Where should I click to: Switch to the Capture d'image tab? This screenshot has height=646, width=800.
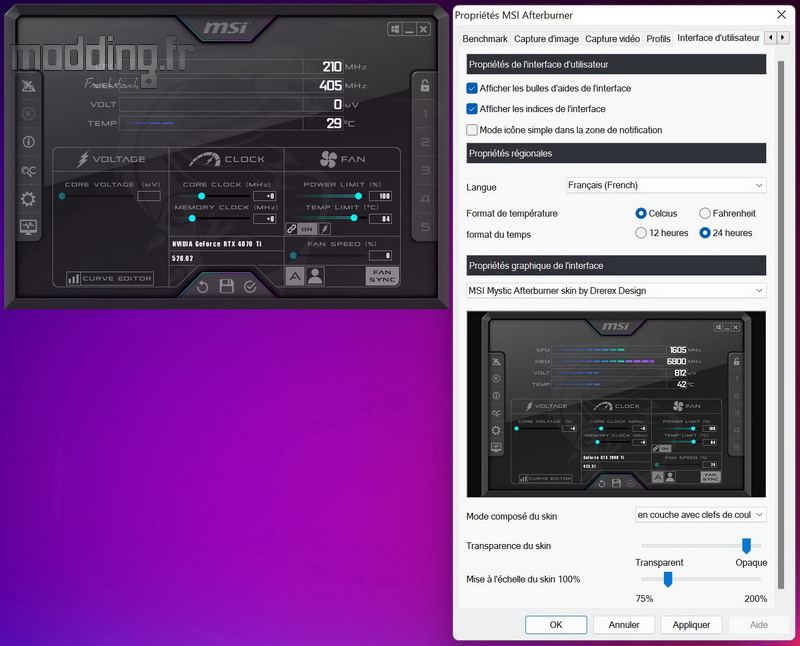point(546,39)
